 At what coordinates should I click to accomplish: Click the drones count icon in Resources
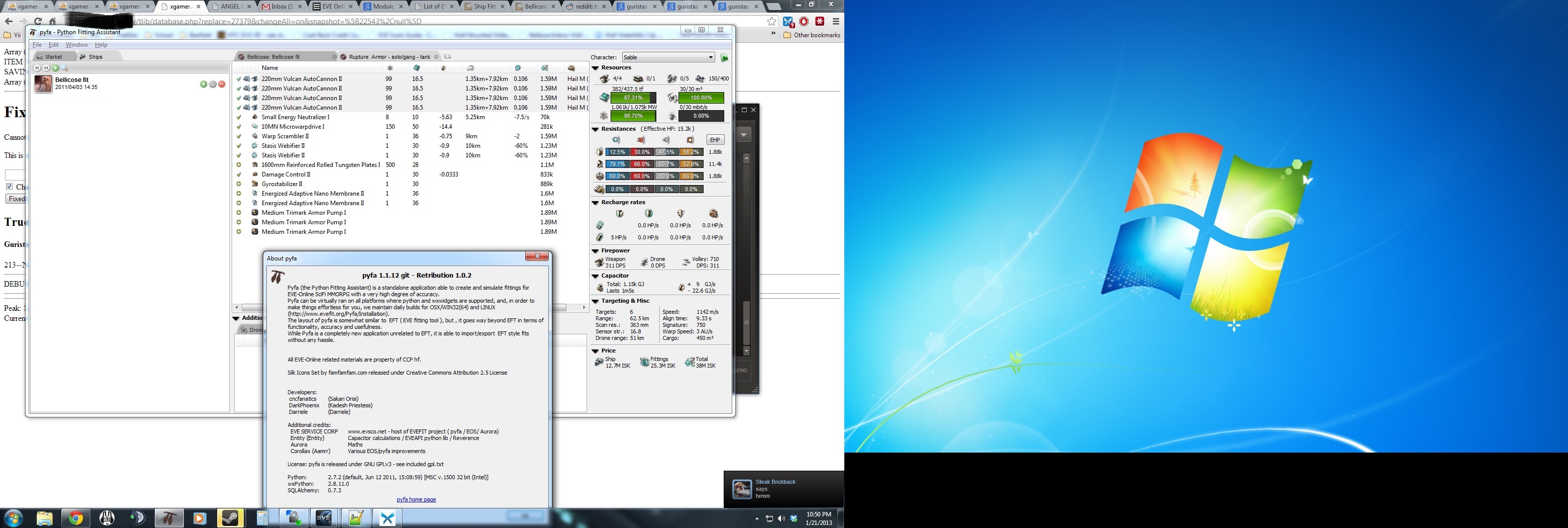coord(672,78)
